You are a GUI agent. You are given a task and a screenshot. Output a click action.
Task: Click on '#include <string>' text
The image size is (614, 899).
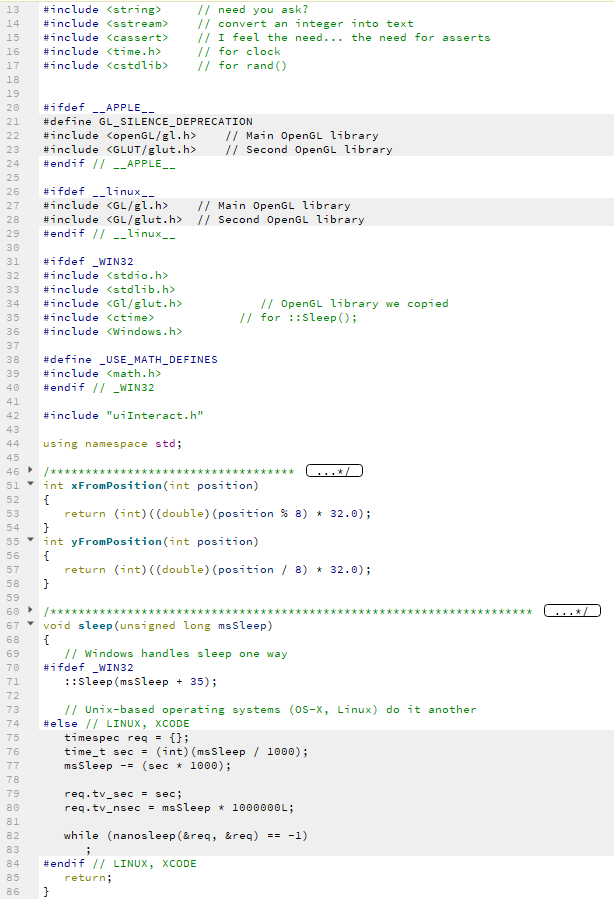(x=102, y=10)
